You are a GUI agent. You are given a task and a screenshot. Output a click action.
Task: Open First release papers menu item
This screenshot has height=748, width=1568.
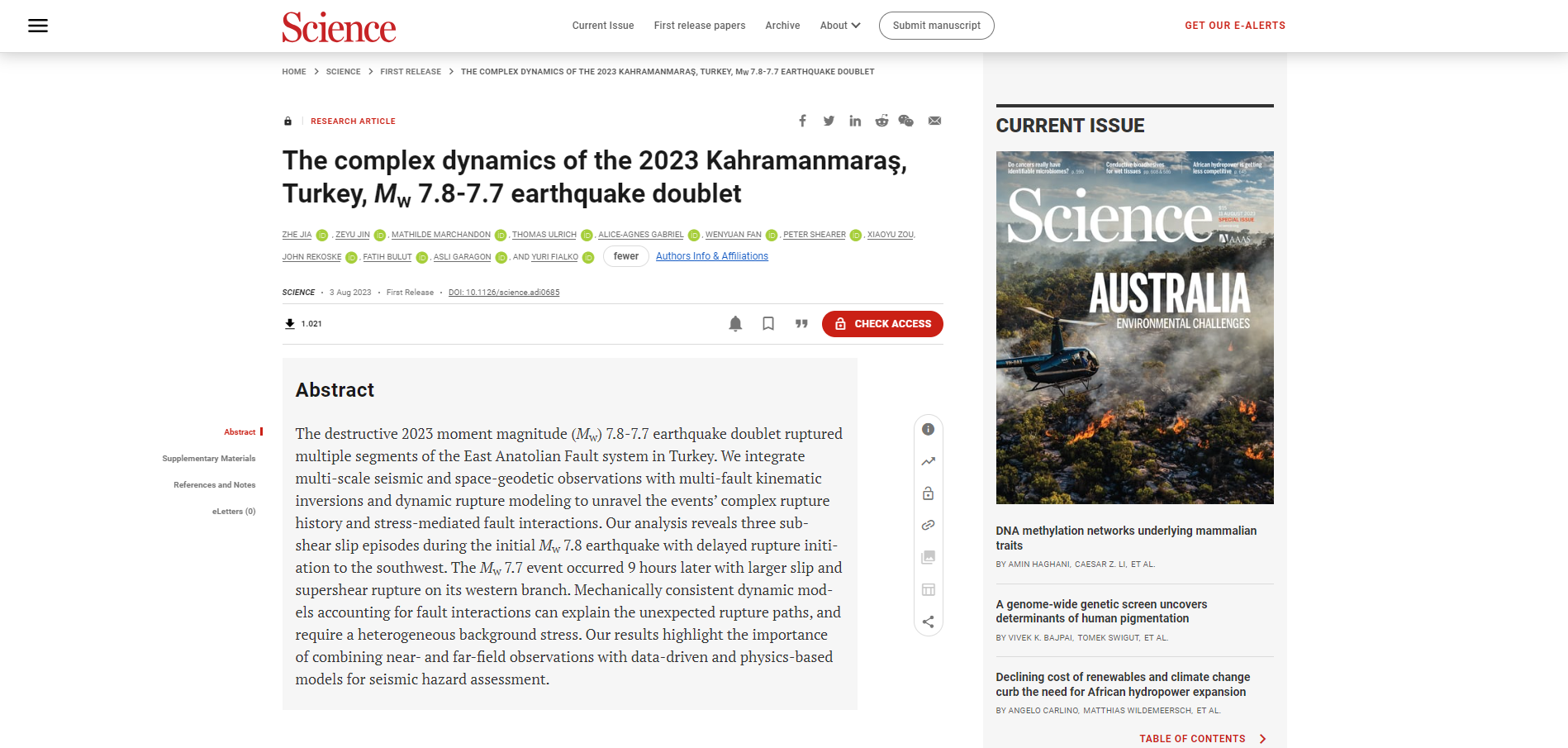click(700, 26)
